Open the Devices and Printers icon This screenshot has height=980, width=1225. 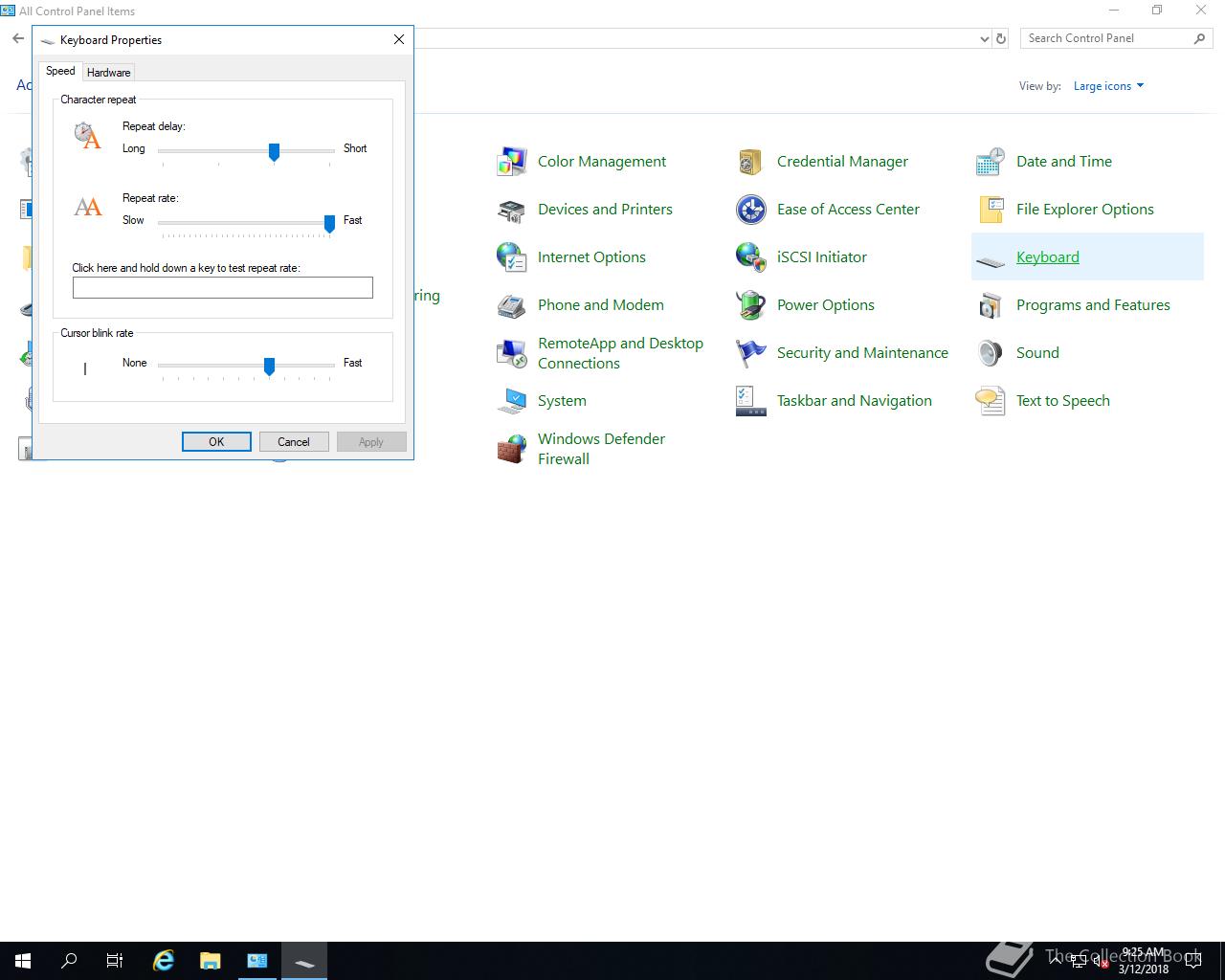(512, 210)
